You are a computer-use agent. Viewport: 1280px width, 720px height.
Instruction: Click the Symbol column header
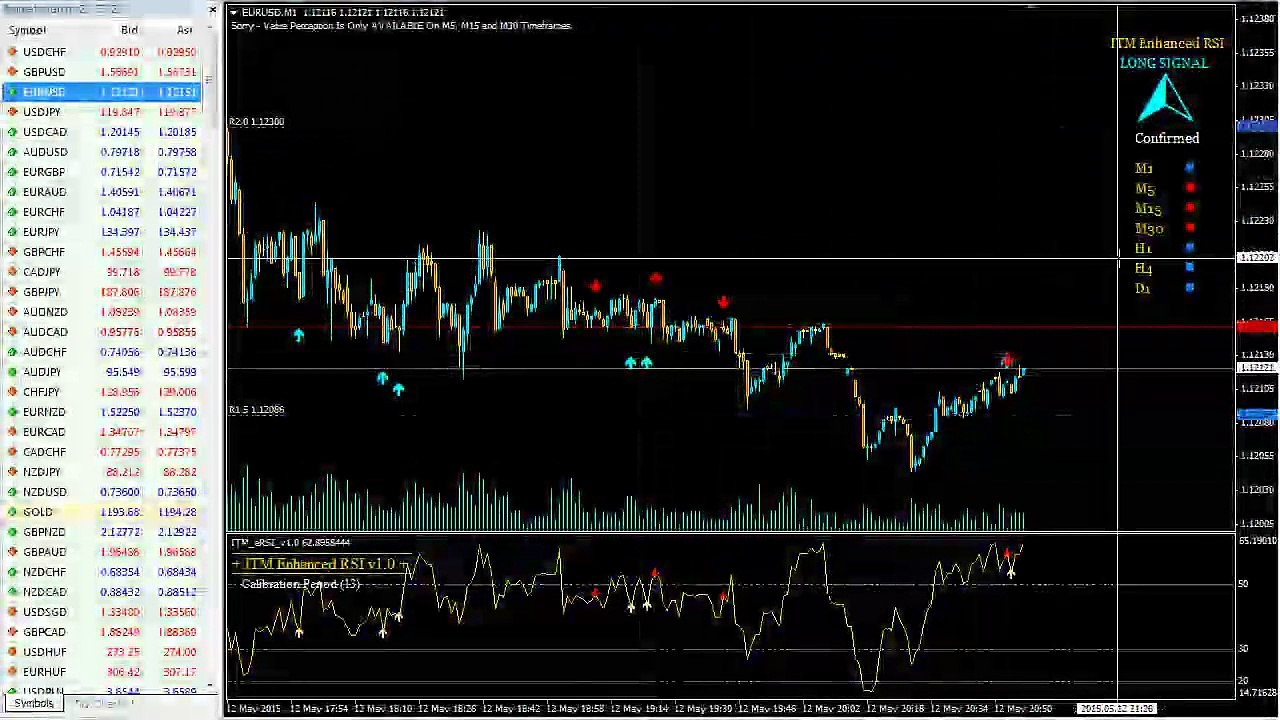[28, 30]
